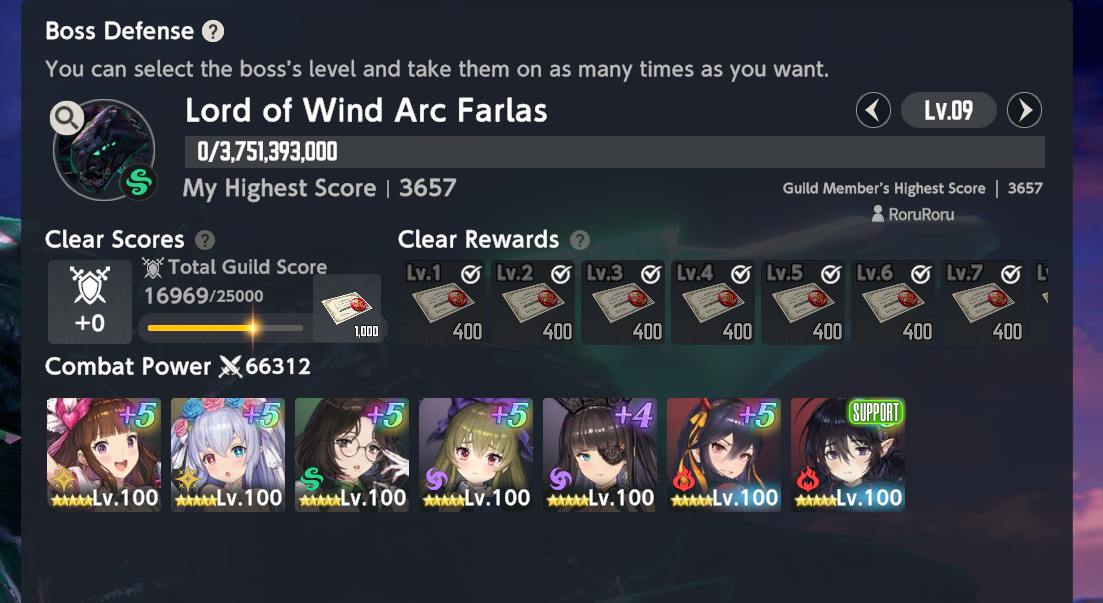Click the Lv.7 reward checkmark
Image resolution: width=1103 pixels, height=603 pixels.
pyautogui.click(x=1011, y=274)
